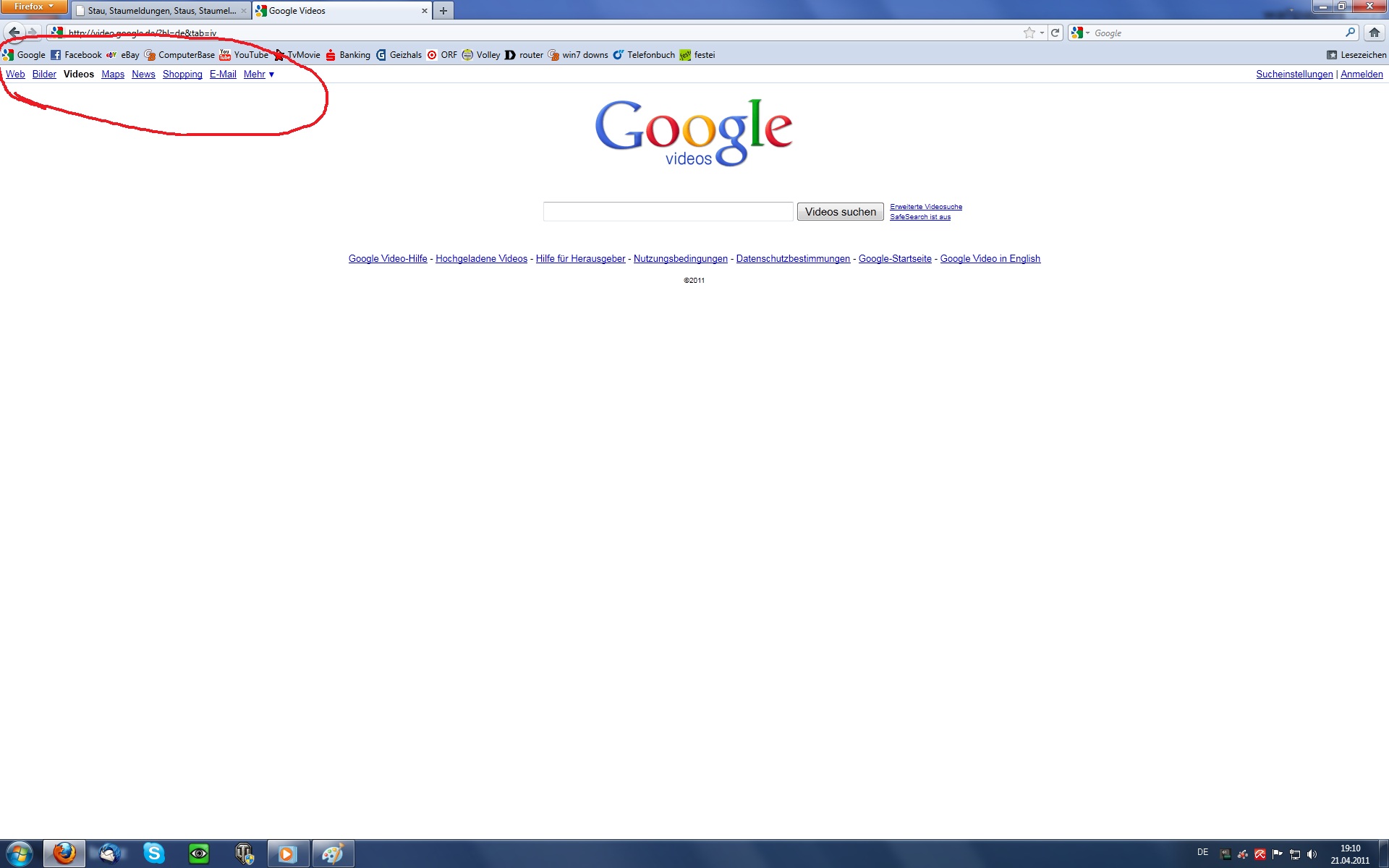
Task: Click the forward navigation arrow
Action: pos(33,33)
